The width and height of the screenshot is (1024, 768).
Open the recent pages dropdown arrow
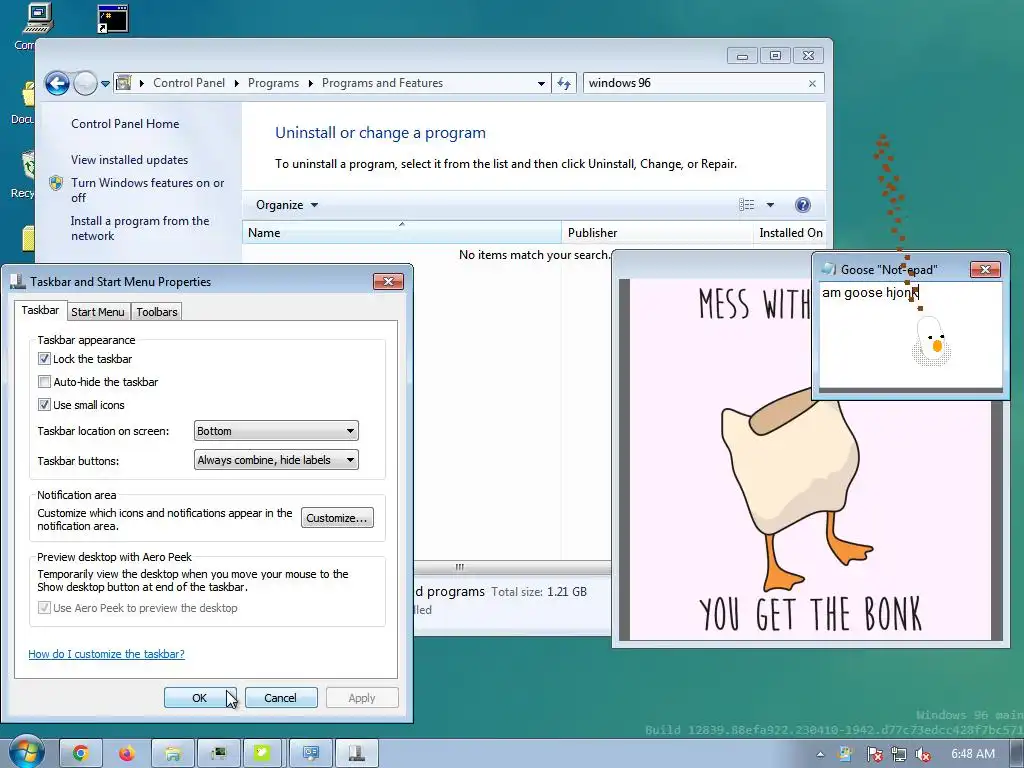pyautogui.click(x=105, y=84)
